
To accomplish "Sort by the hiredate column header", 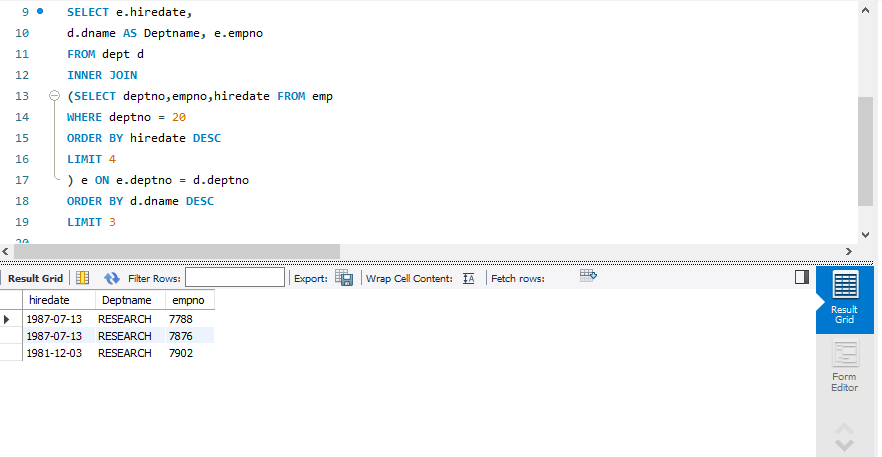I will coord(58,300).
